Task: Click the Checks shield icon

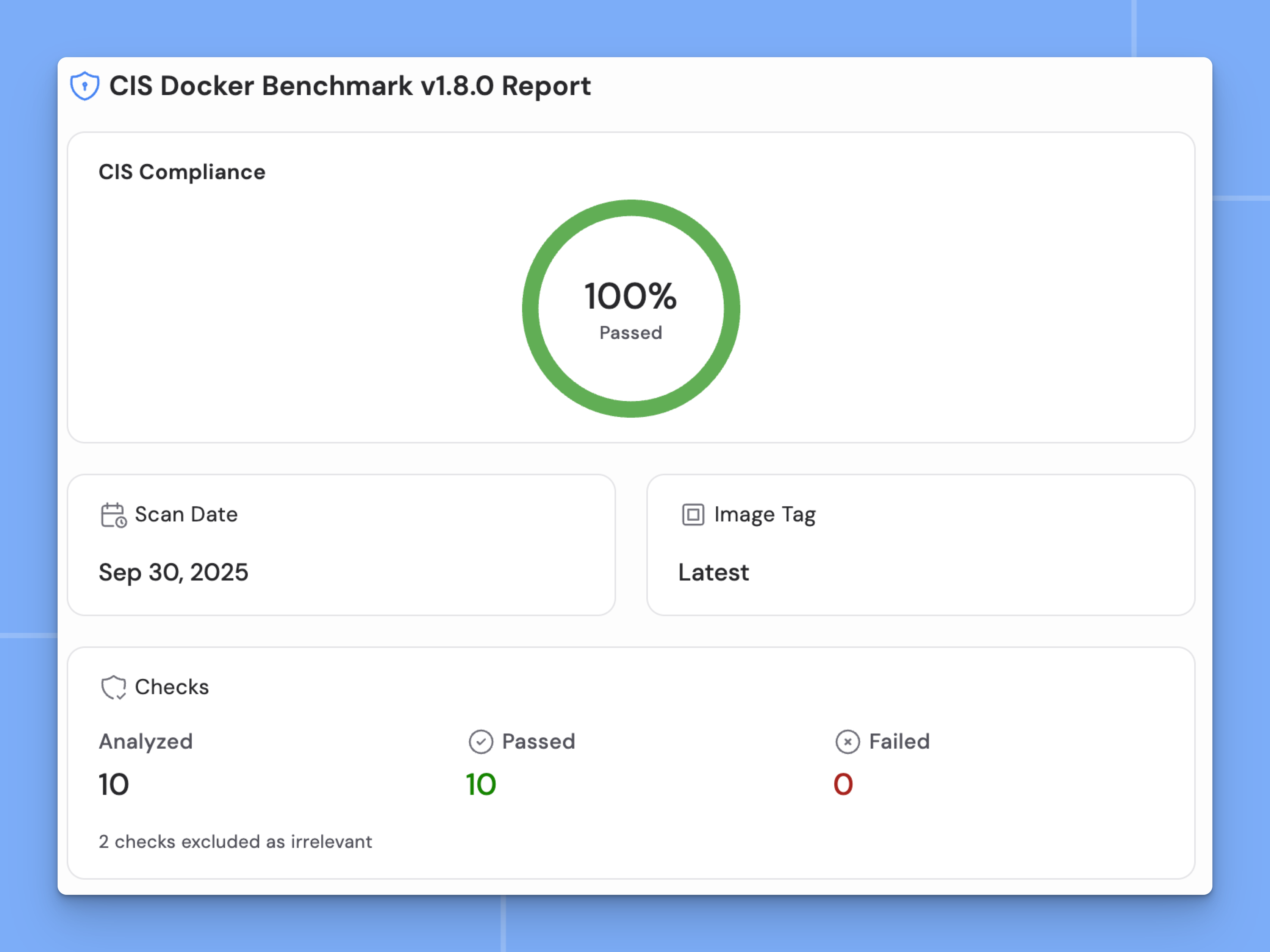Action: pyautogui.click(x=113, y=687)
